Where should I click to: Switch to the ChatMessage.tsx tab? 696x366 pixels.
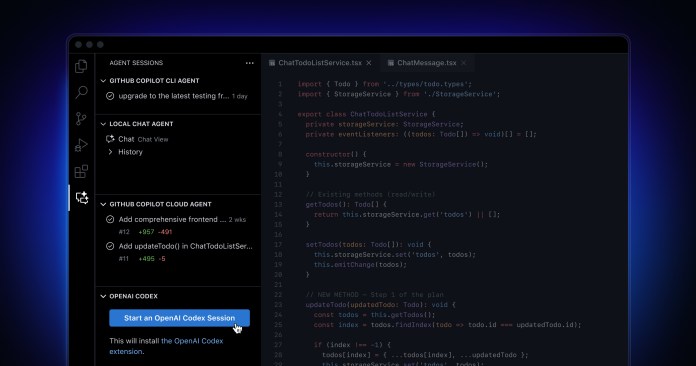point(427,63)
